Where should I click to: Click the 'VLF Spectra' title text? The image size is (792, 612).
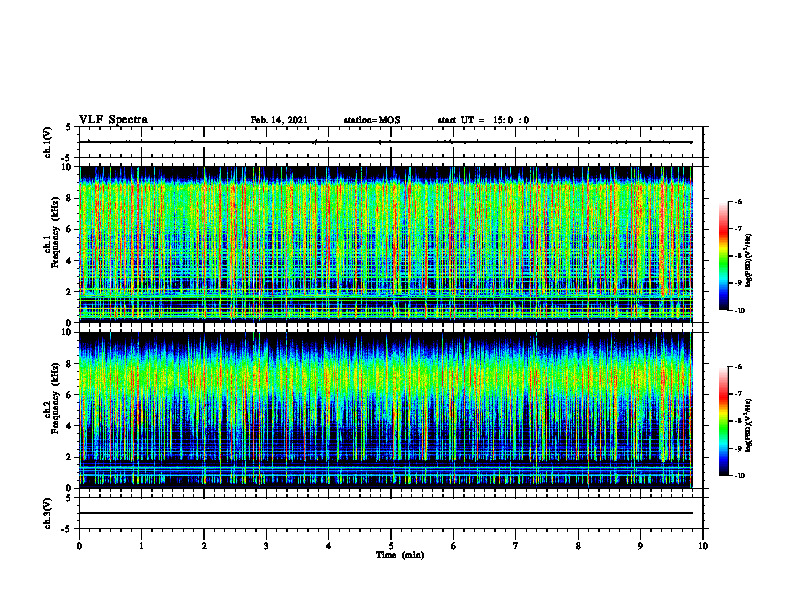113,120
